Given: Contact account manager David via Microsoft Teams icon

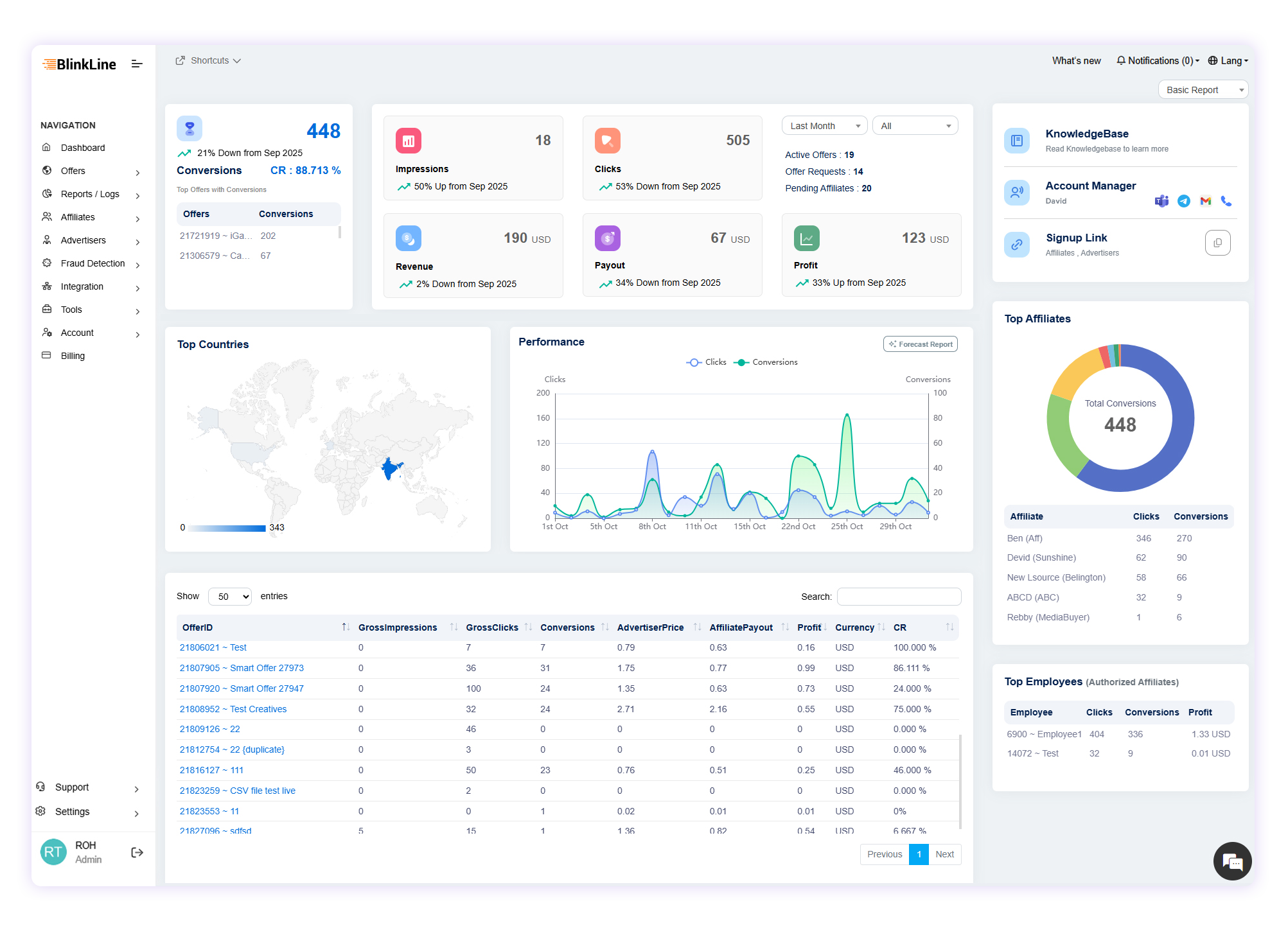Looking at the screenshot, I should pyautogui.click(x=1161, y=201).
